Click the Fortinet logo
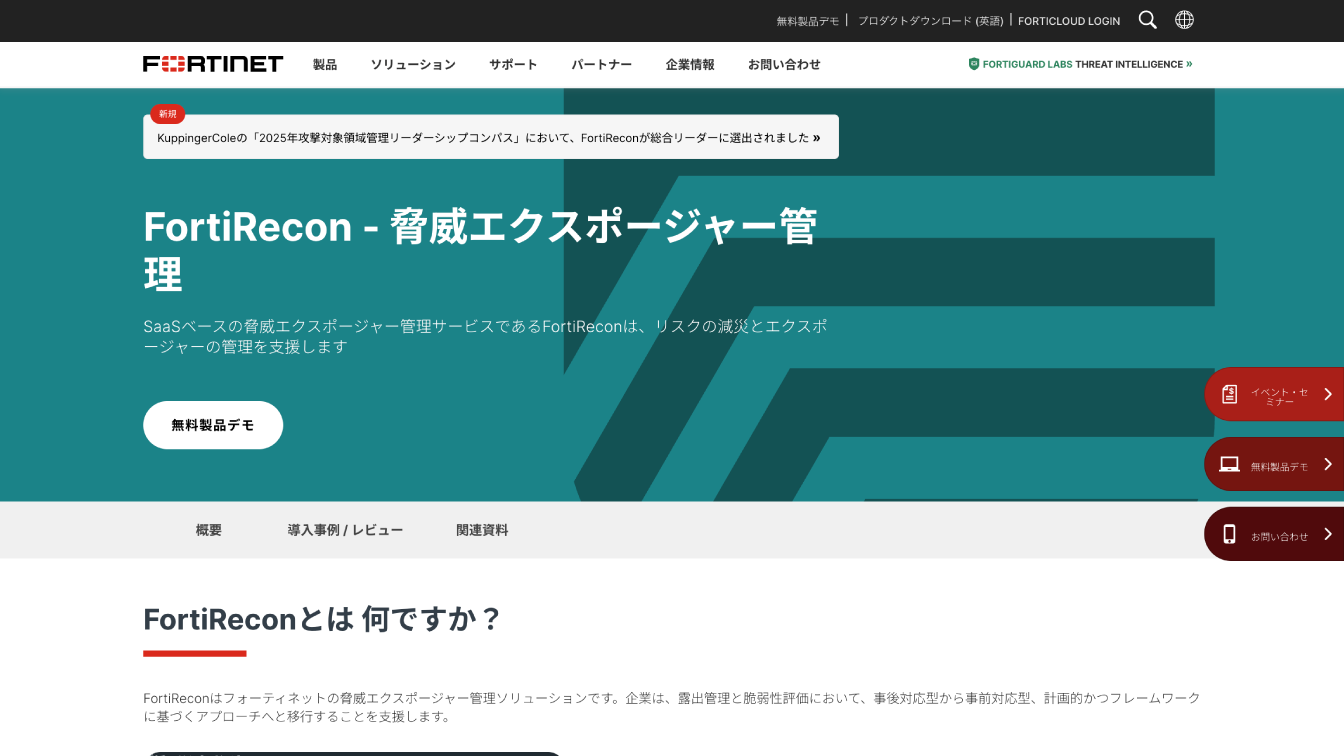 coord(213,64)
